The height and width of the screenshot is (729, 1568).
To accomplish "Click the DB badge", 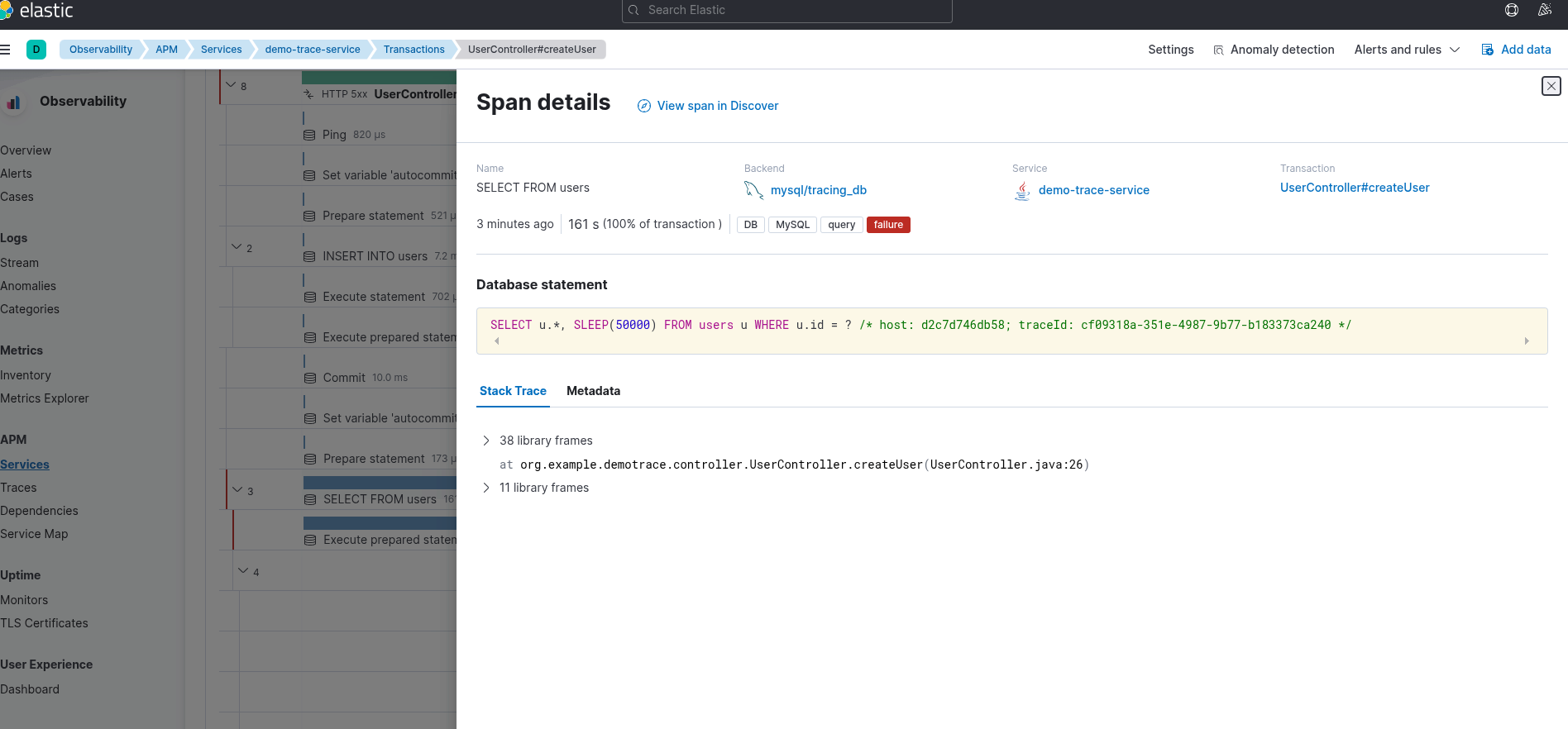I will [x=751, y=225].
